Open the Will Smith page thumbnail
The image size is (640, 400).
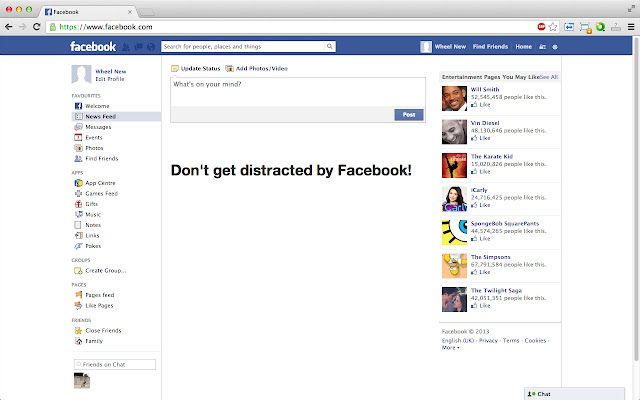click(x=454, y=98)
